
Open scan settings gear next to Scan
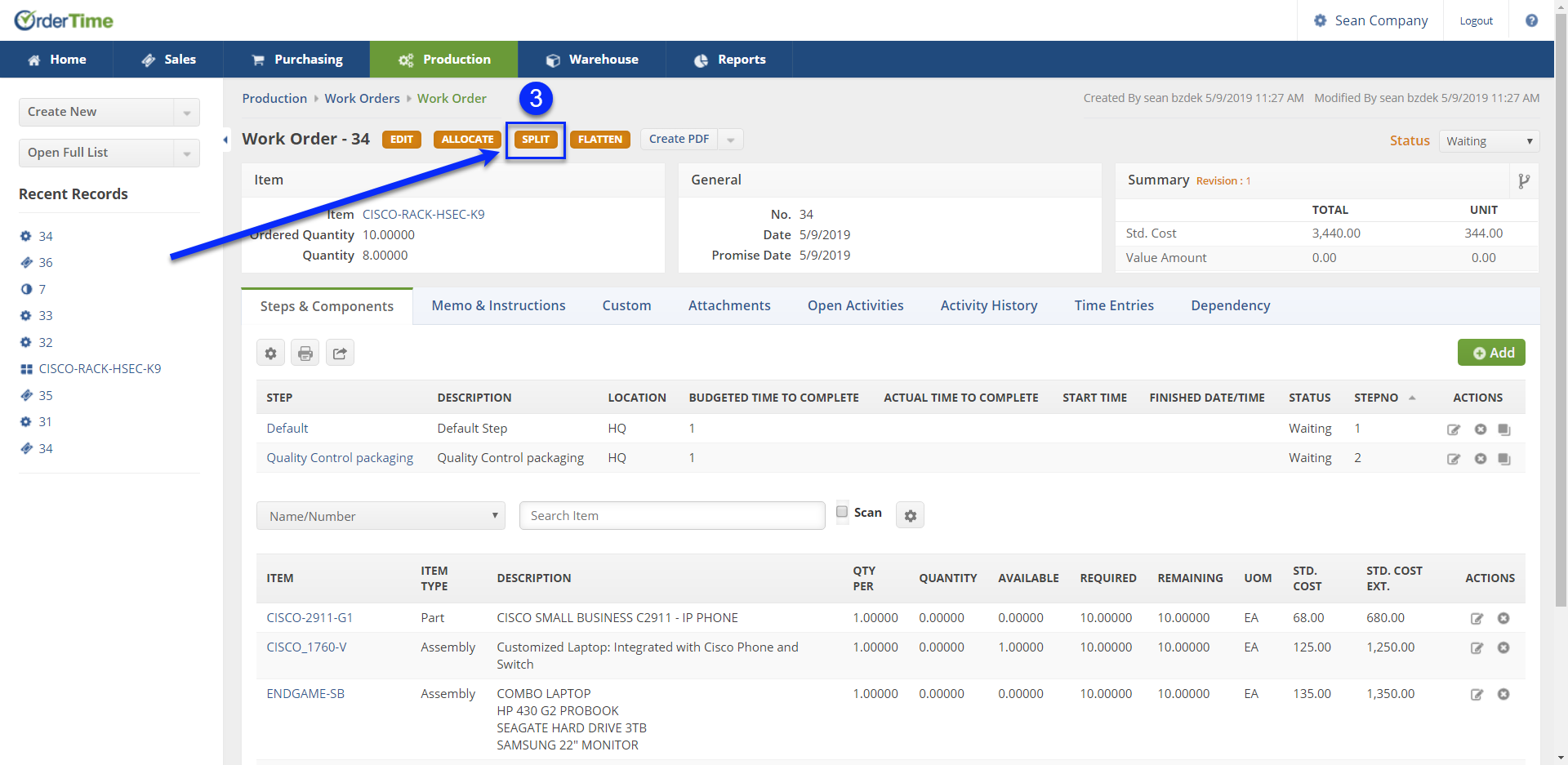coord(910,516)
